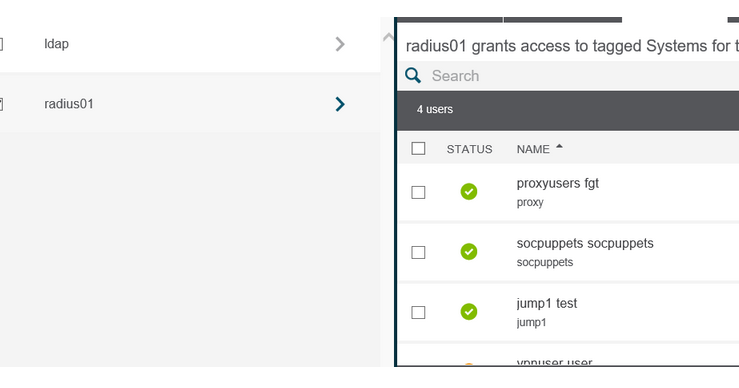Click green status icon for proxyusers fgt
Image resolution: width=739 pixels, height=388 pixels.
click(468, 192)
